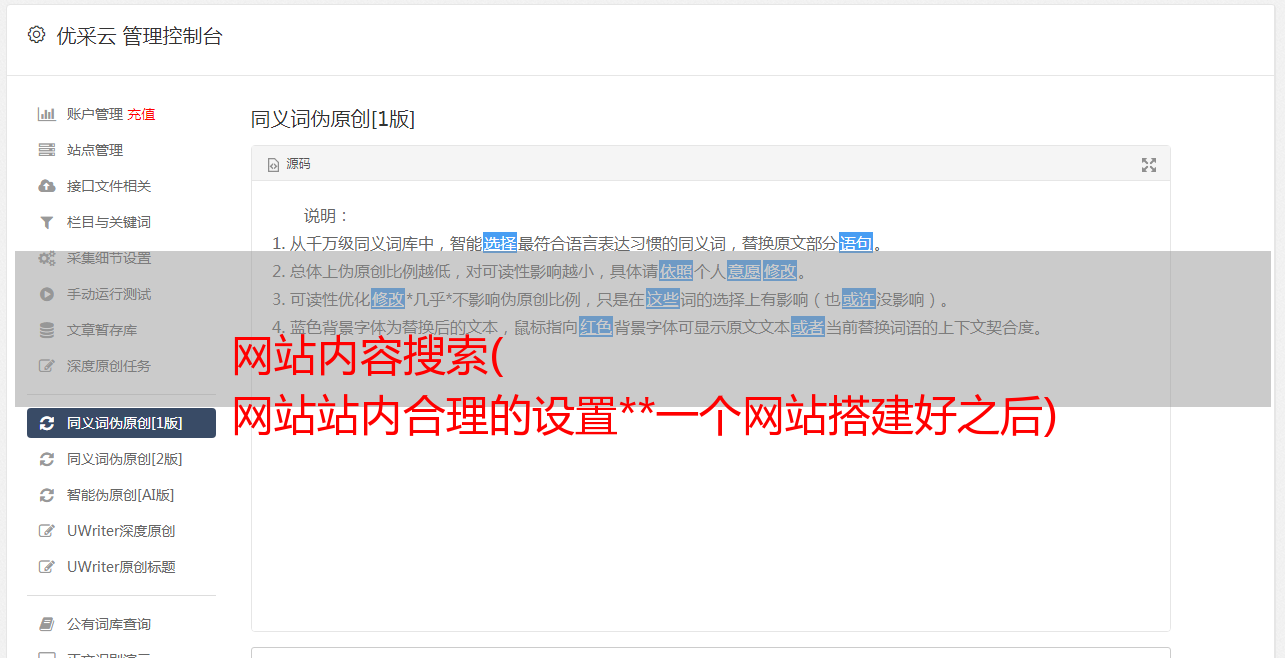
Task: Toggle the 源码 code icon in editor
Action: pyautogui.click(x=273, y=165)
